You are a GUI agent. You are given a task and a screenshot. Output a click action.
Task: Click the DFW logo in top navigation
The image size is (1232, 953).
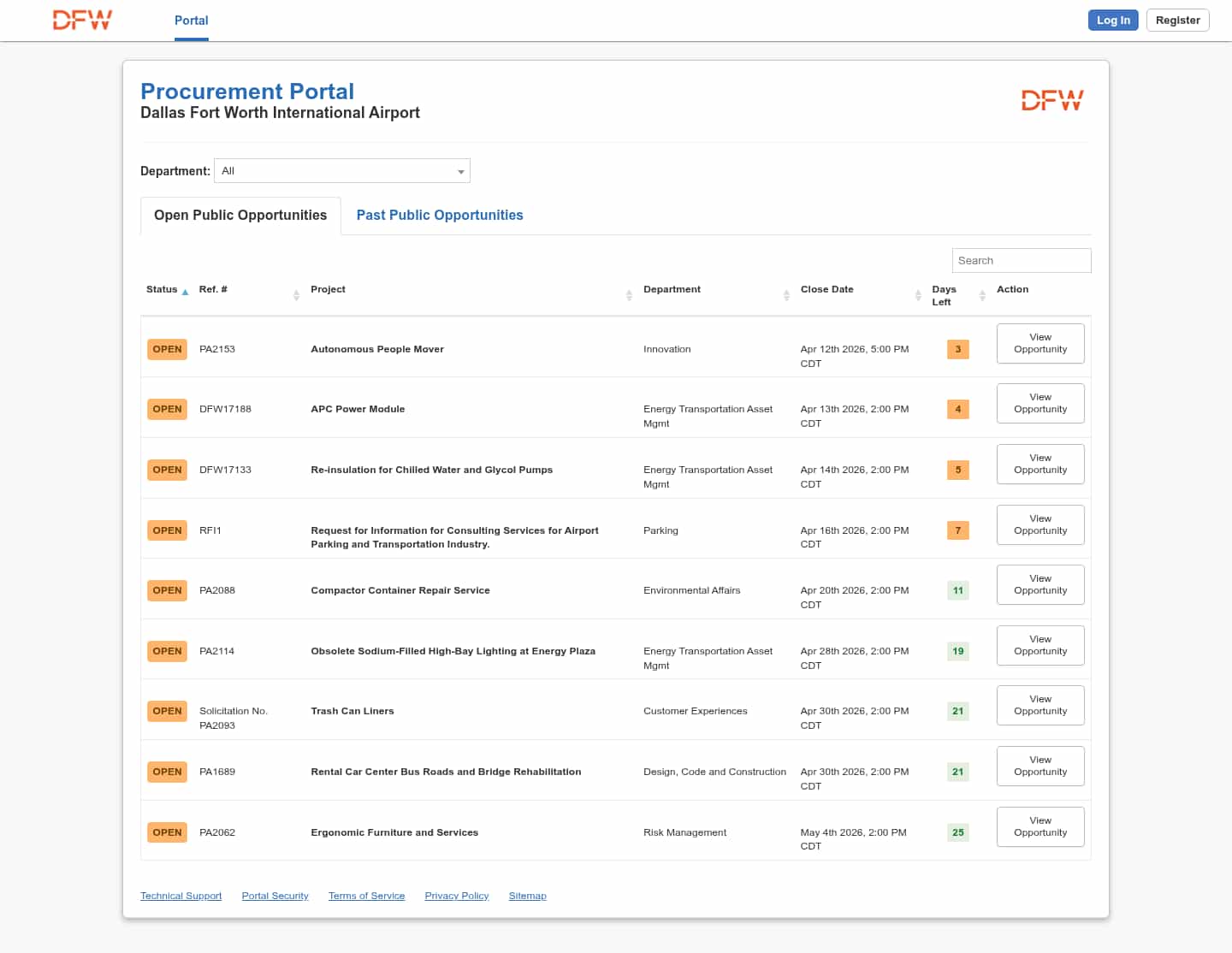click(82, 21)
